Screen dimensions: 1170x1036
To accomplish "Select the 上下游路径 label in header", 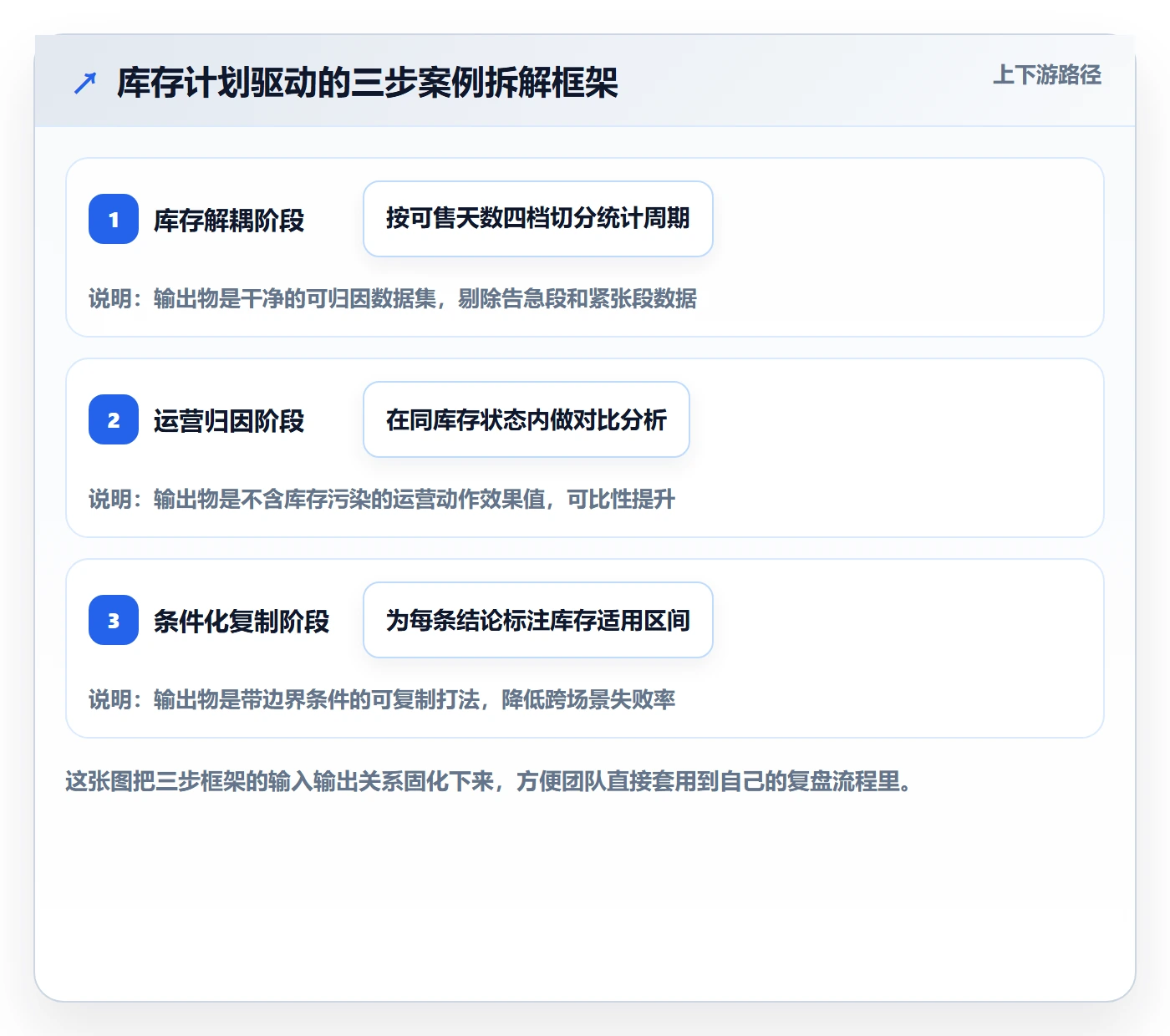I will (x=1047, y=74).
